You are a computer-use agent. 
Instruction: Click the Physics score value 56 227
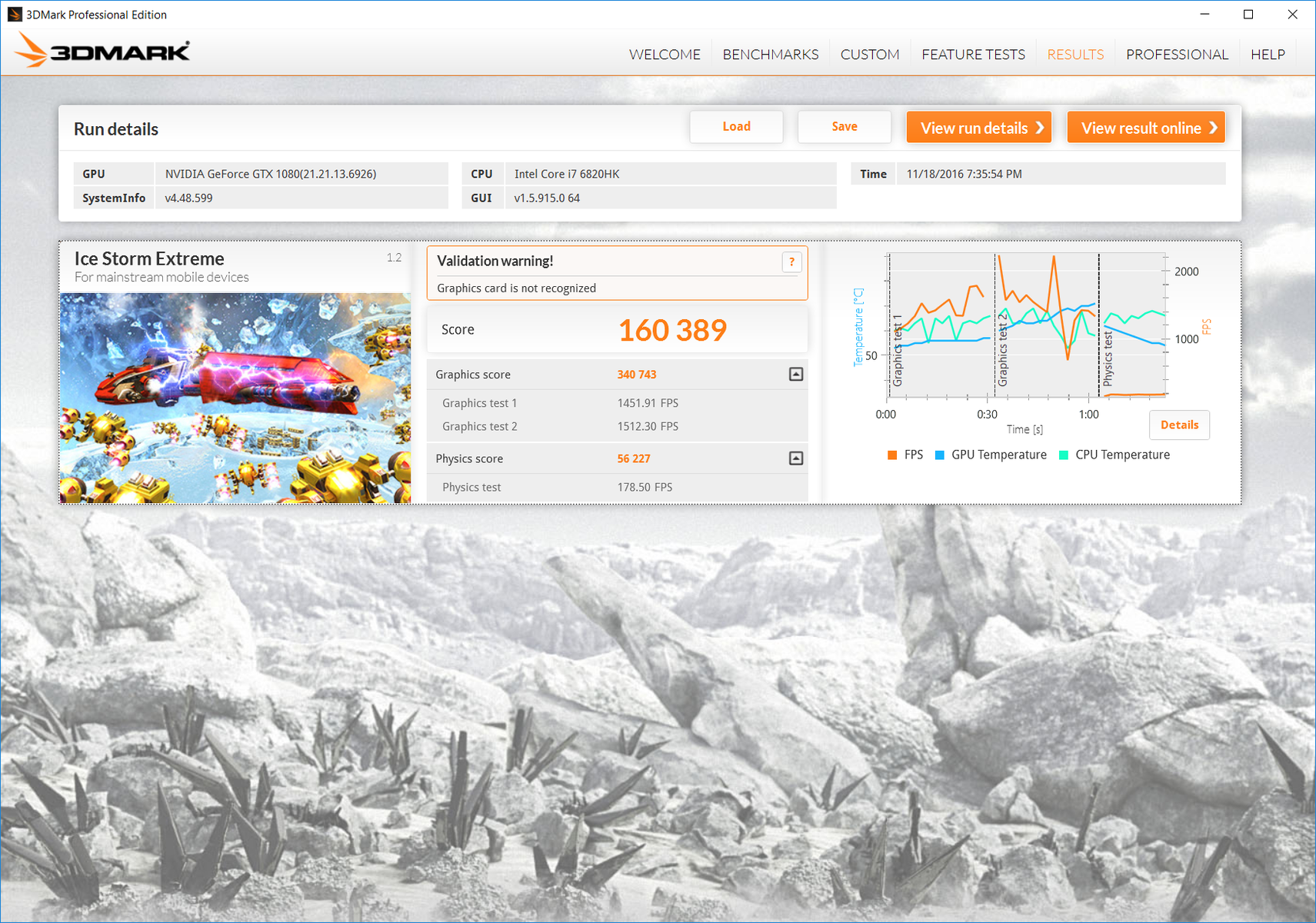(634, 459)
